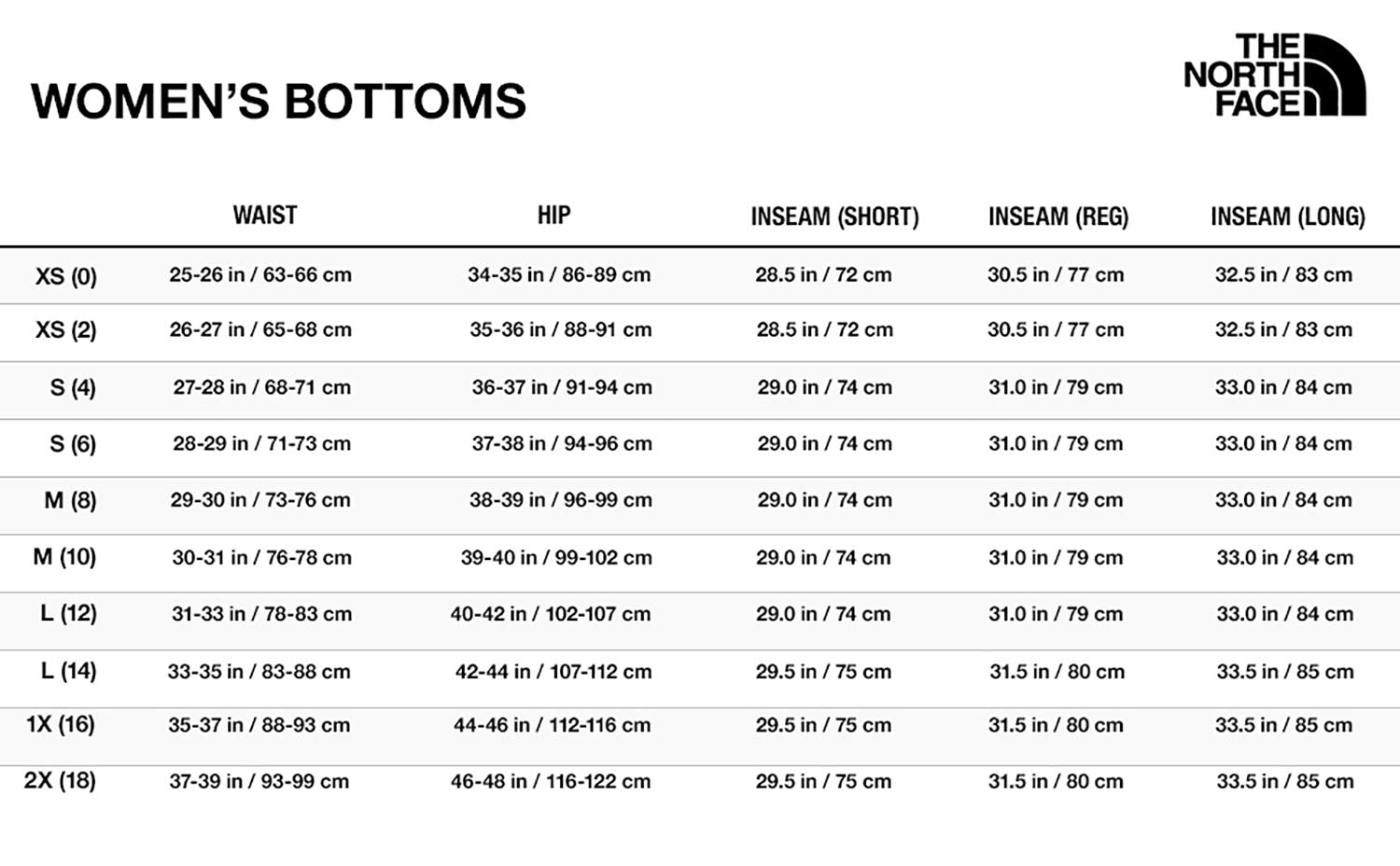1400x866 pixels.
Task: Select the WAIST column header
Action: click(x=265, y=216)
